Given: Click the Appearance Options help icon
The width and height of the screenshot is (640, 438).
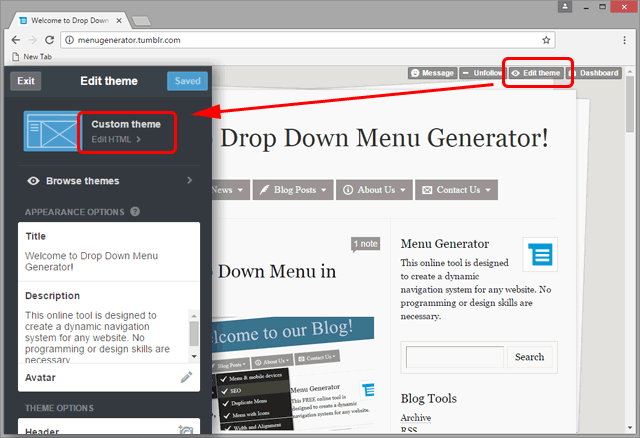Looking at the screenshot, I should (135, 212).
